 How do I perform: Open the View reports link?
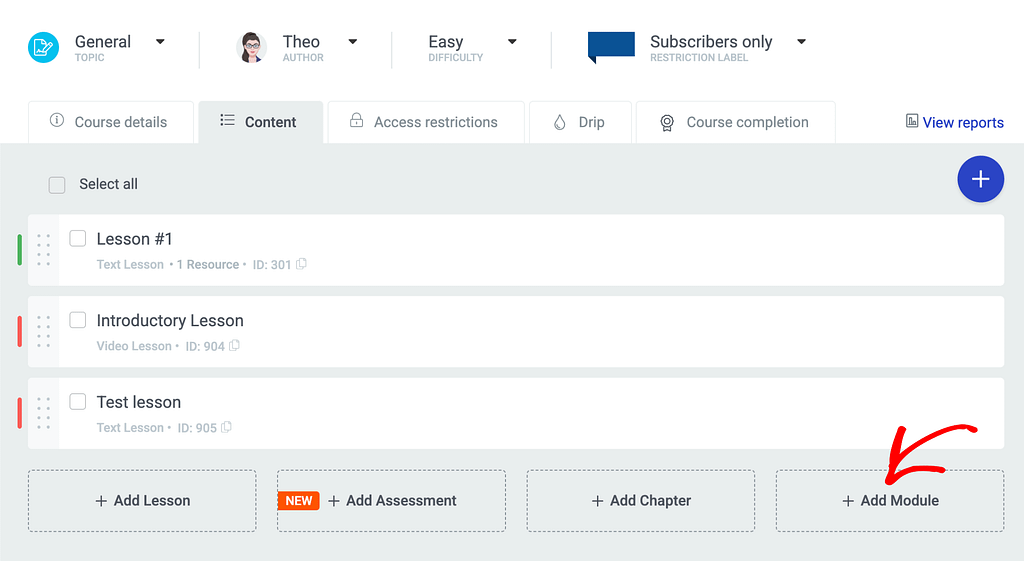click(954, 122)
